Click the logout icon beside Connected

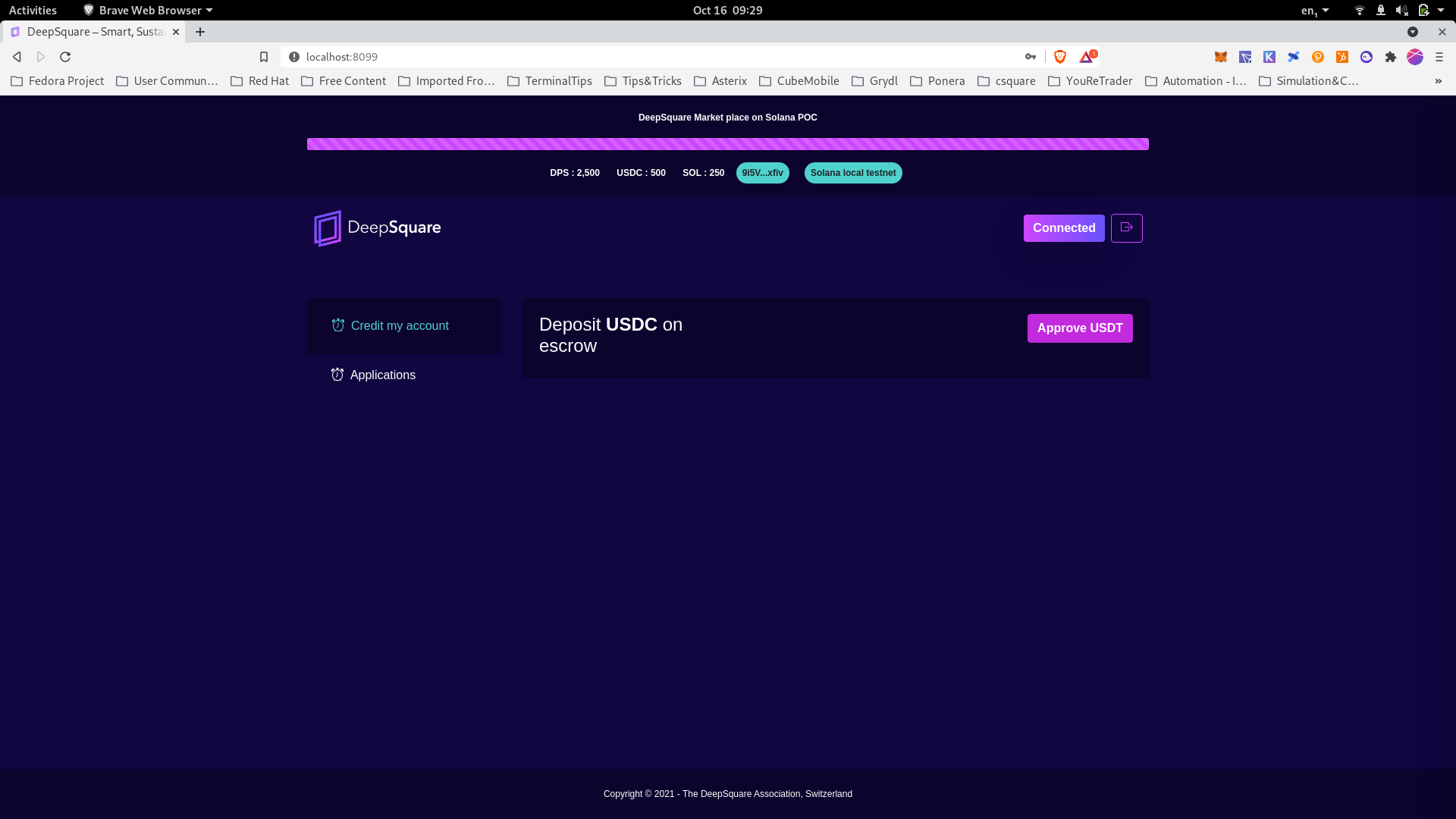(x=1126, y=227)
